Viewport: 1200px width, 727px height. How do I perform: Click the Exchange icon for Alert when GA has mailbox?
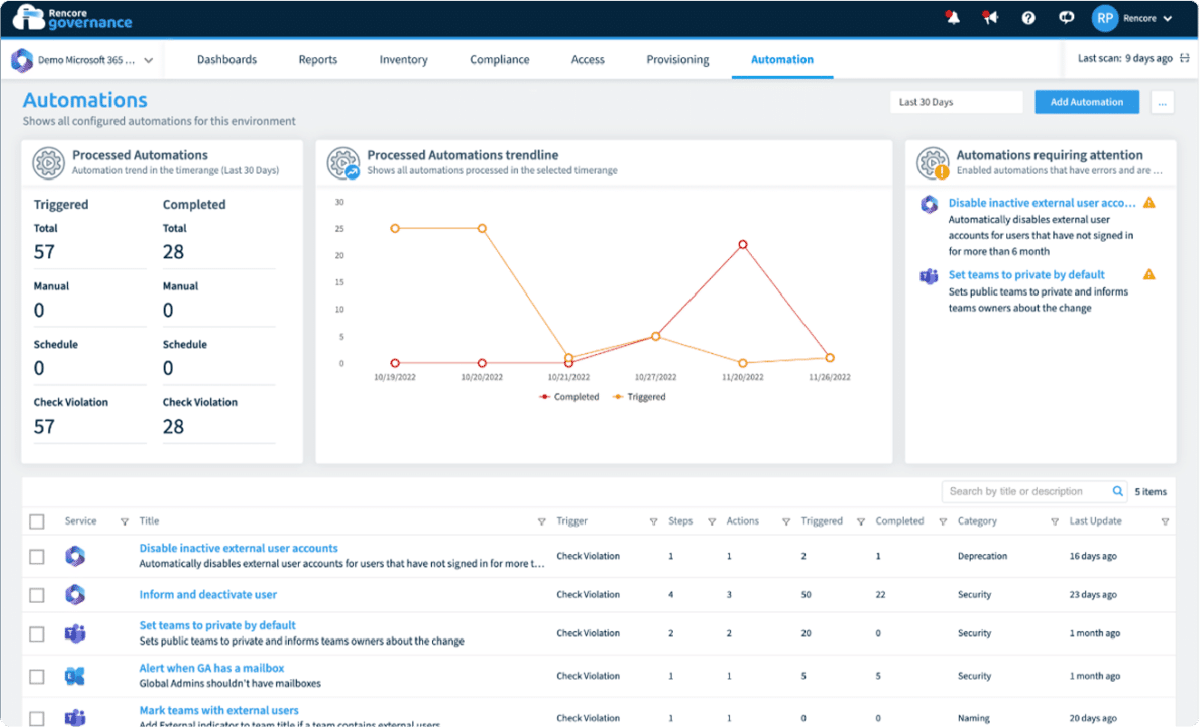tap(75, 675)
